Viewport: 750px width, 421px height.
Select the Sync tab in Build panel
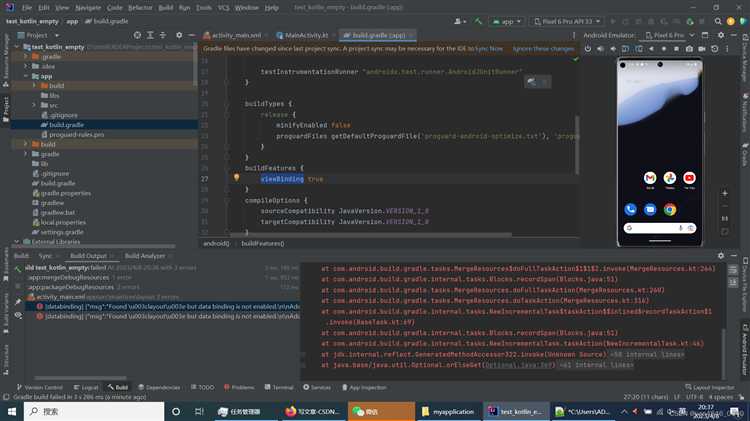pyautogui.click(x=45, y=256)
